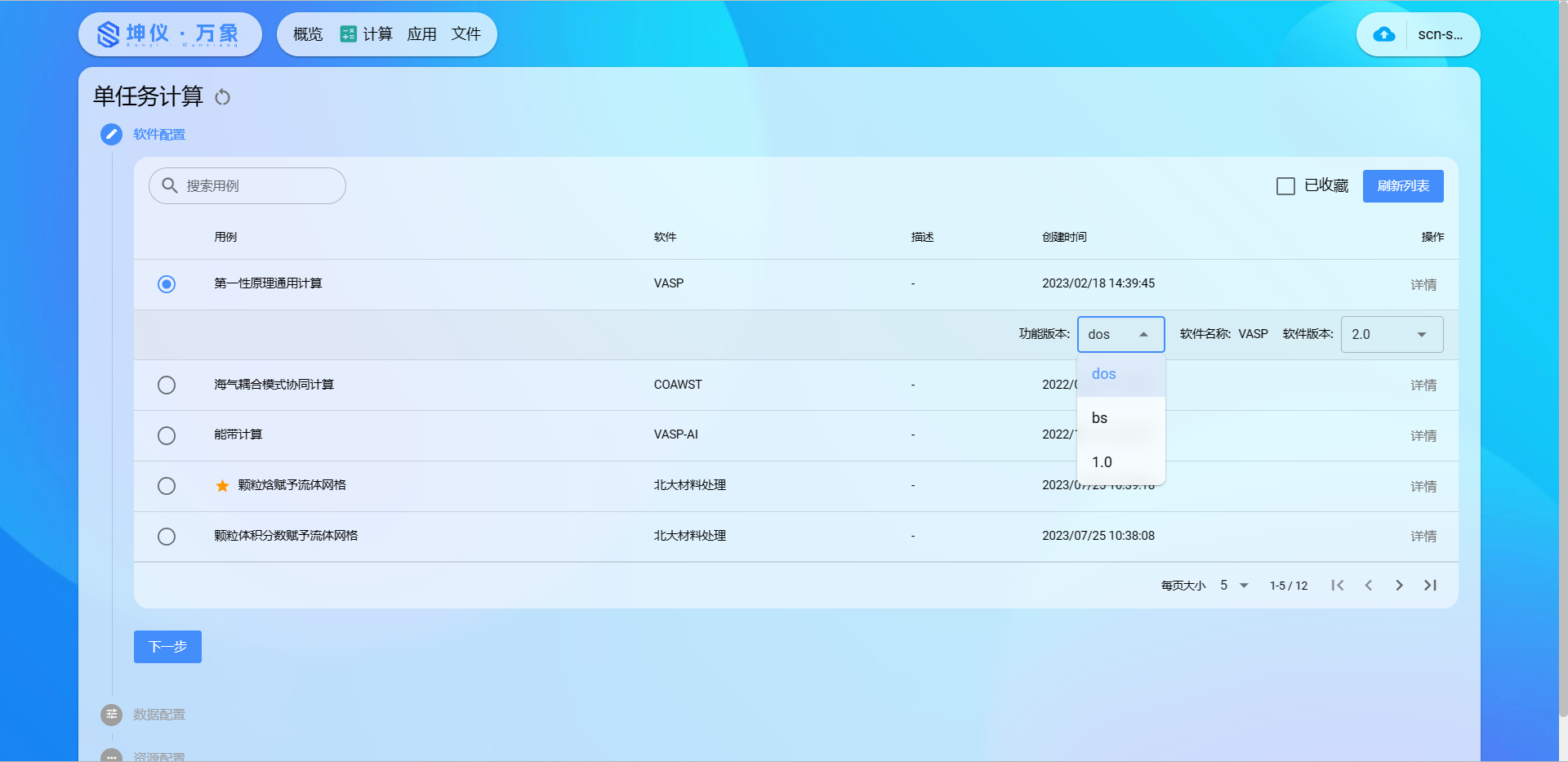Click the cloud upload icon

pos(1383,34)
